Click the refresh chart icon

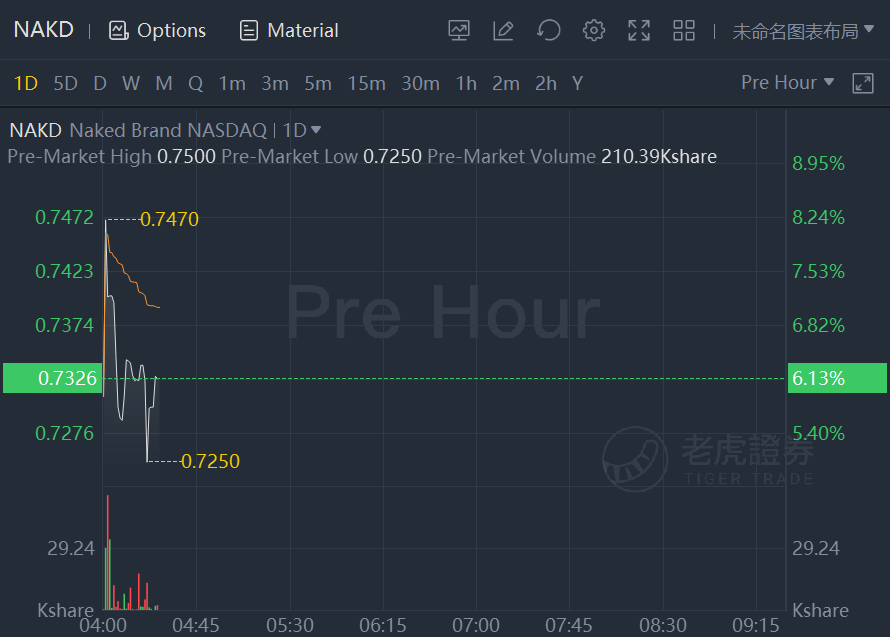click(548, 30)
